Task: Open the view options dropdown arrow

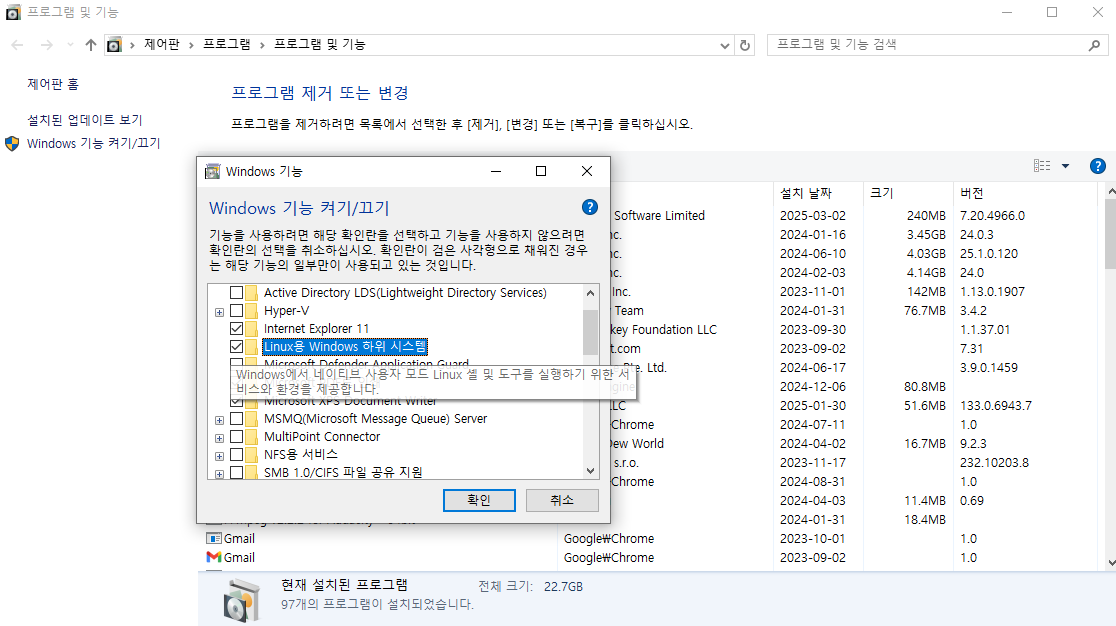Action: pyautogui.click(x=1065, y=166)
